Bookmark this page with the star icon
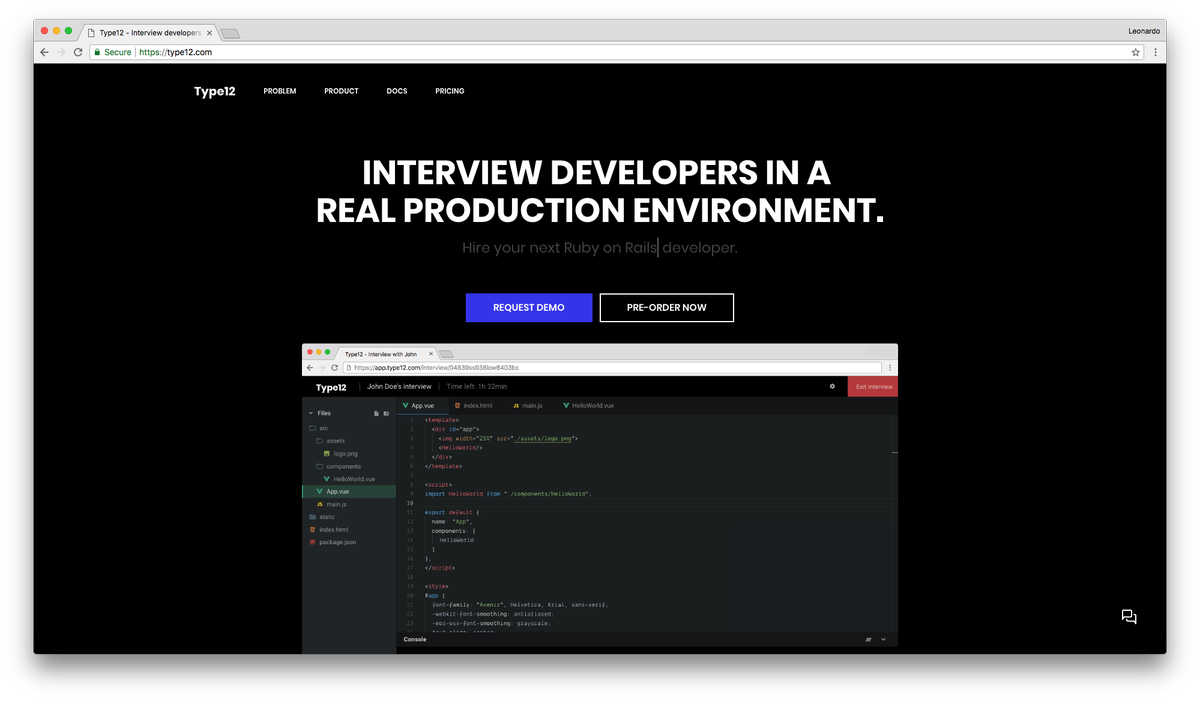Image resolution: width=1200 pixels, height=702 pixels. tap(1136, 52)
